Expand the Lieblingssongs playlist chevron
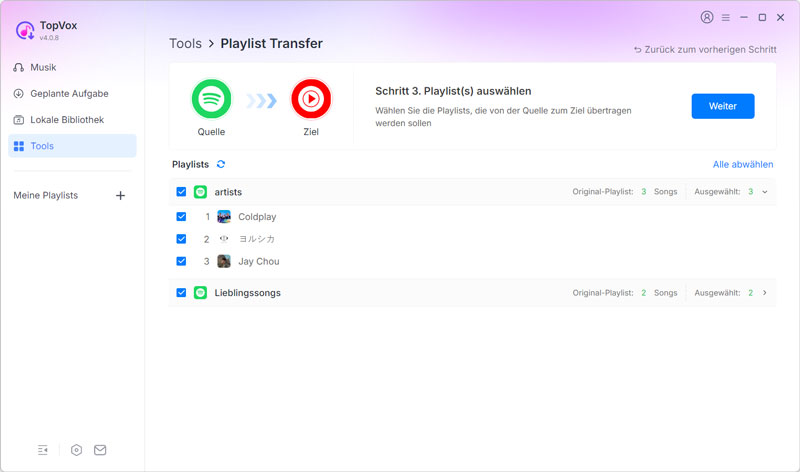Viewport: 800px width, 472px height. 765,293
